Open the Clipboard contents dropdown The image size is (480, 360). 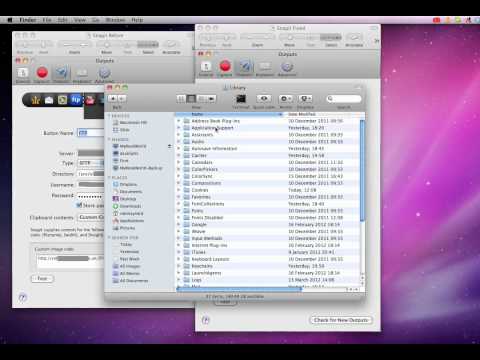click(91, 217)
